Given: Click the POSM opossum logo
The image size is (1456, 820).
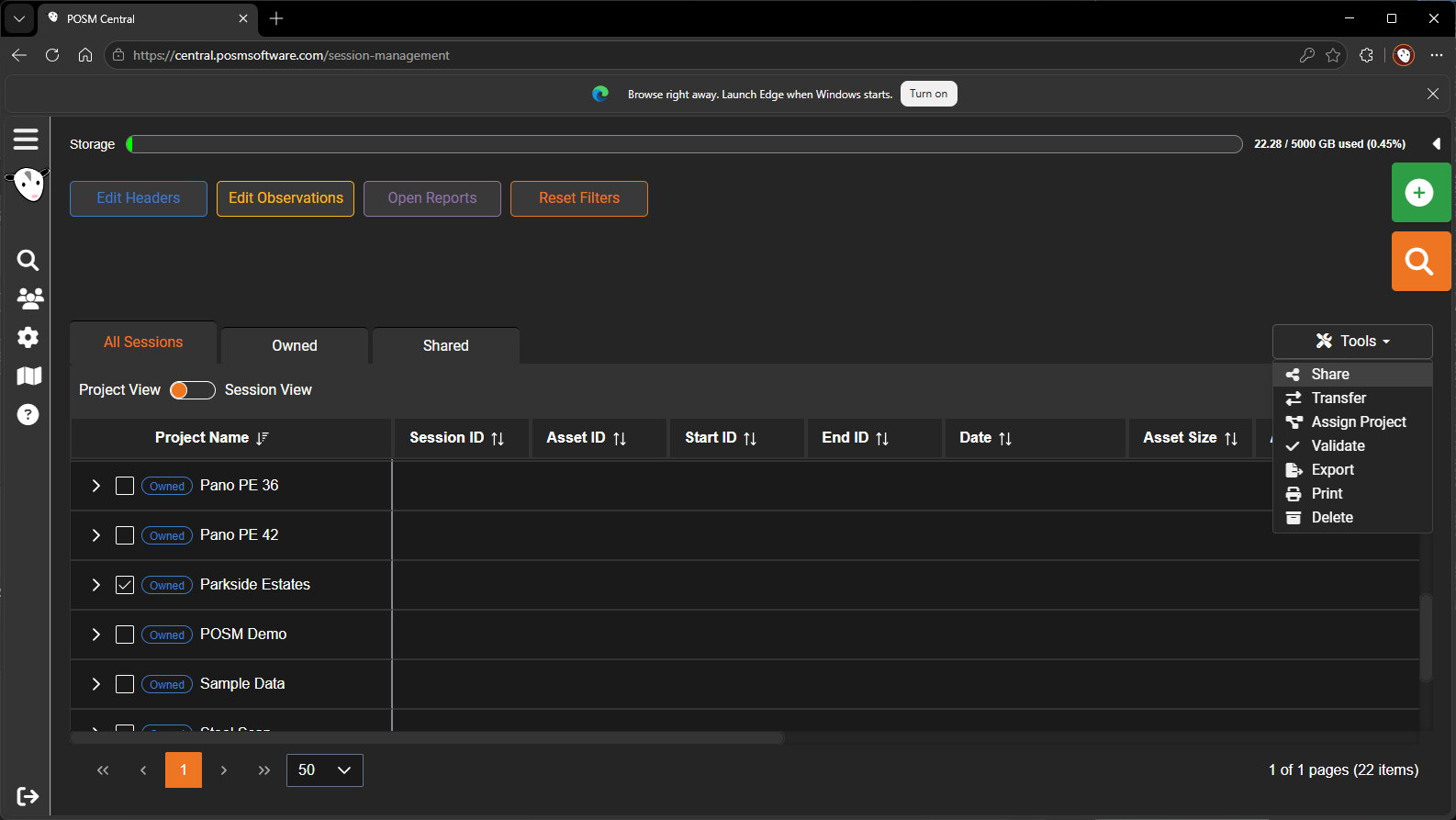Looking at the screenshot, I should (28, 185).
